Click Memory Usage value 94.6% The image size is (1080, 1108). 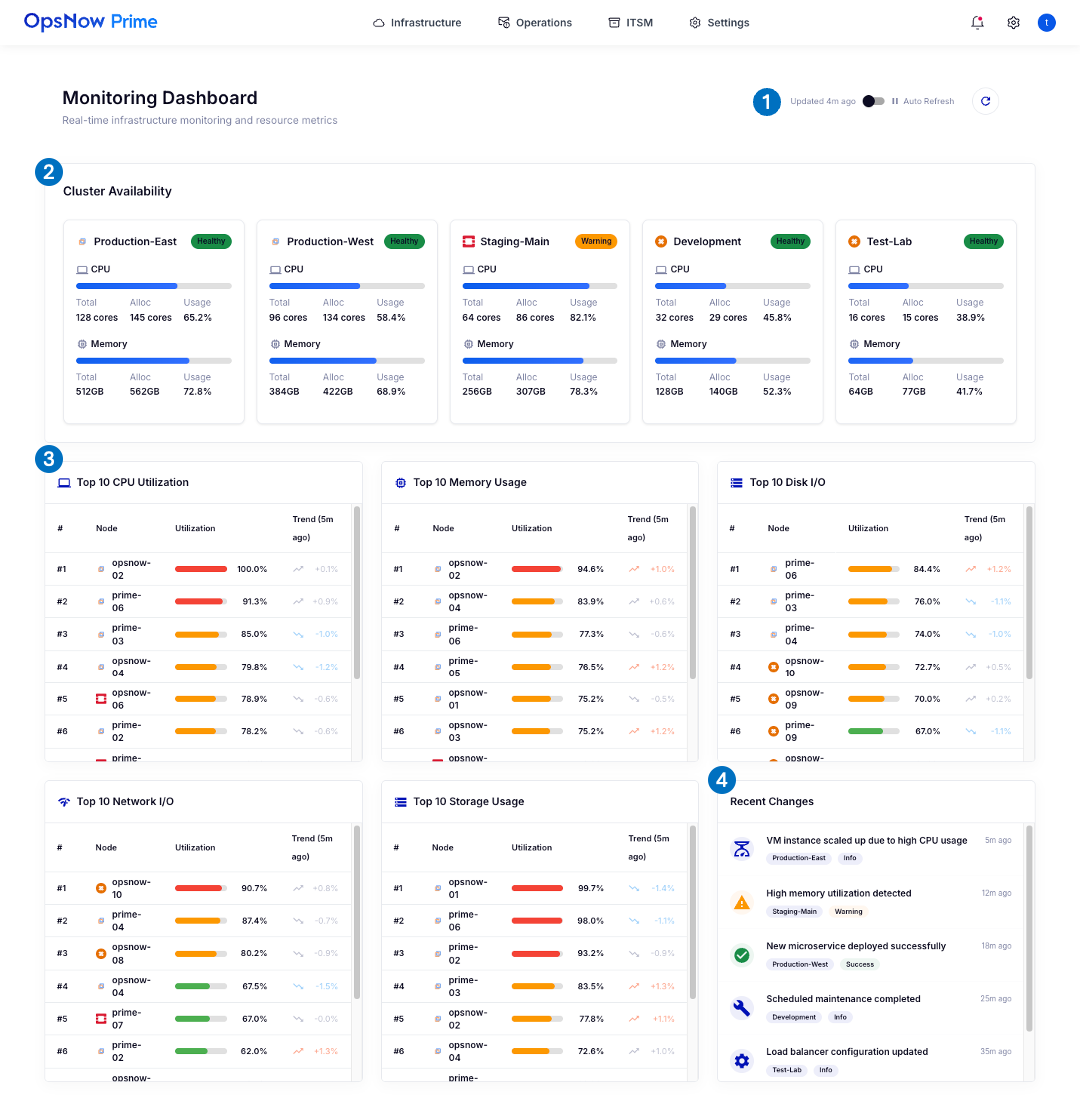pos(590,569)
